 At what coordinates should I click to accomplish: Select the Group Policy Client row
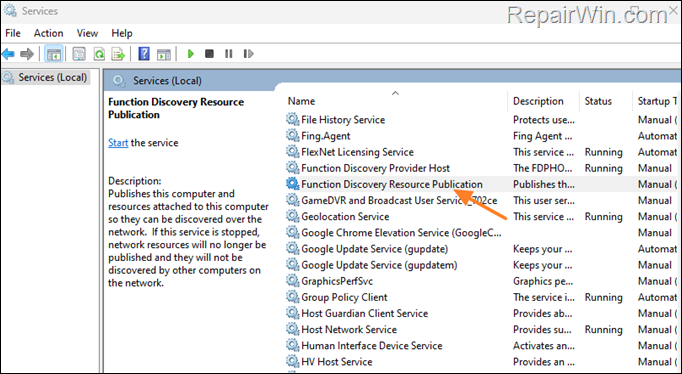pyautogui.click(x=482, y=297)
